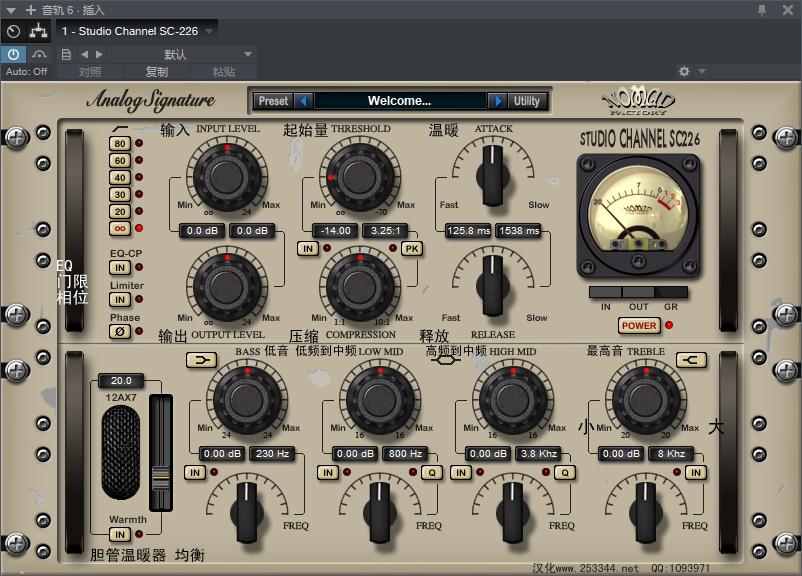This screenshot has height=576, width=802.
Task: Go to previous preset with left triangle
Action: click(x=84, y=54)
